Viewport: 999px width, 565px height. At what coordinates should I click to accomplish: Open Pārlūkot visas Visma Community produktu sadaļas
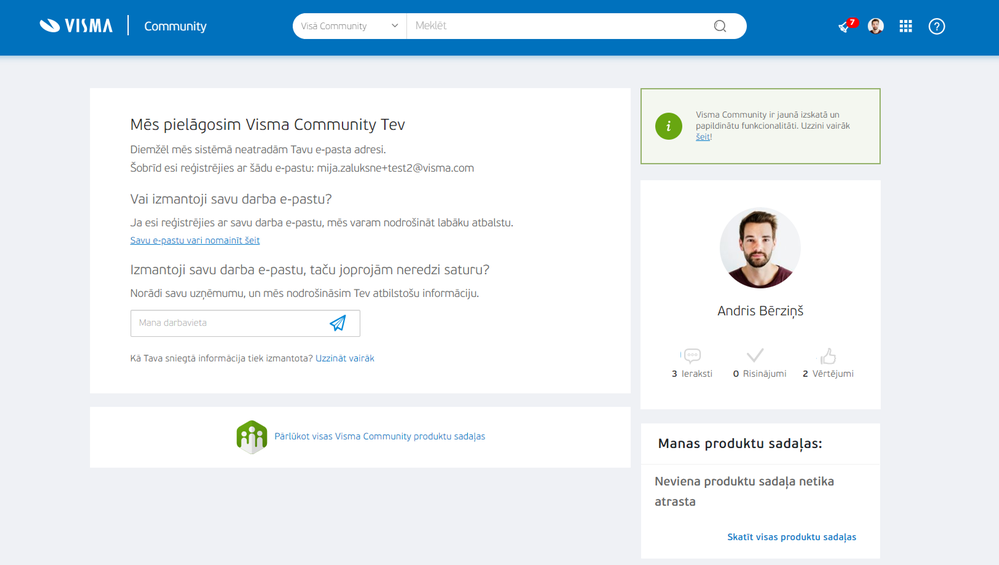point(380,436)
